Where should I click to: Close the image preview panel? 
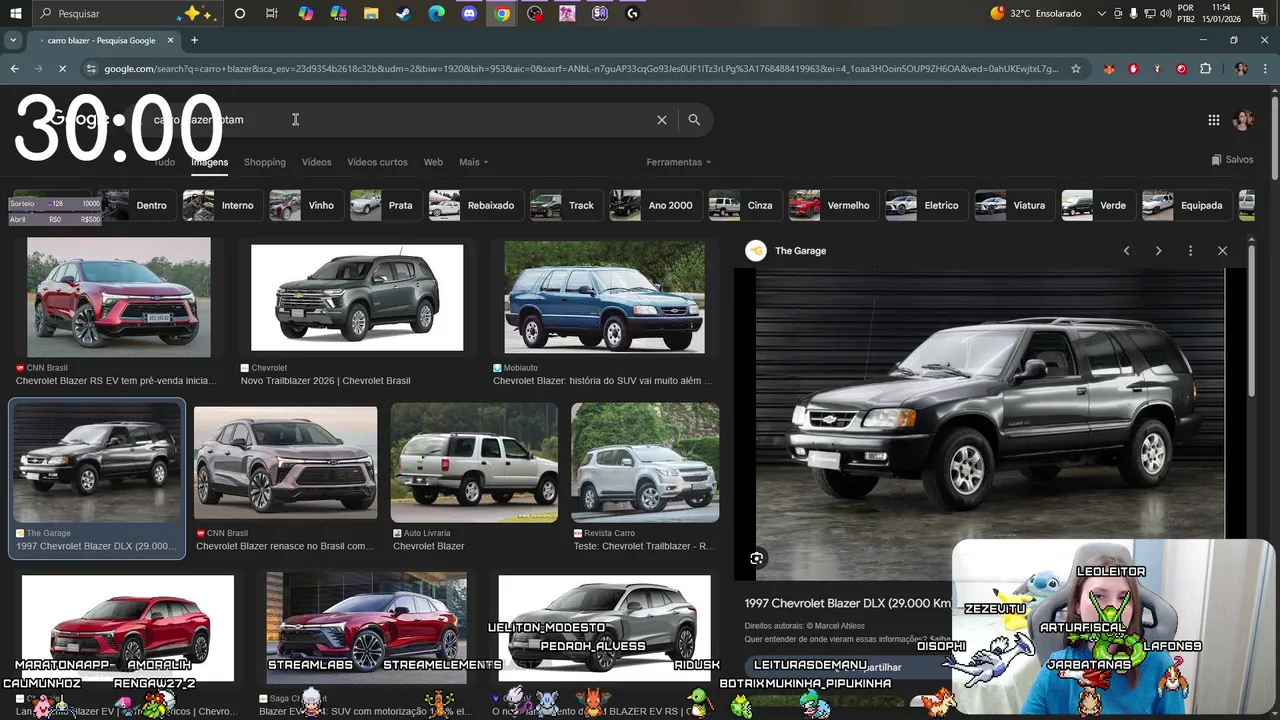[x=1222, y=251]
